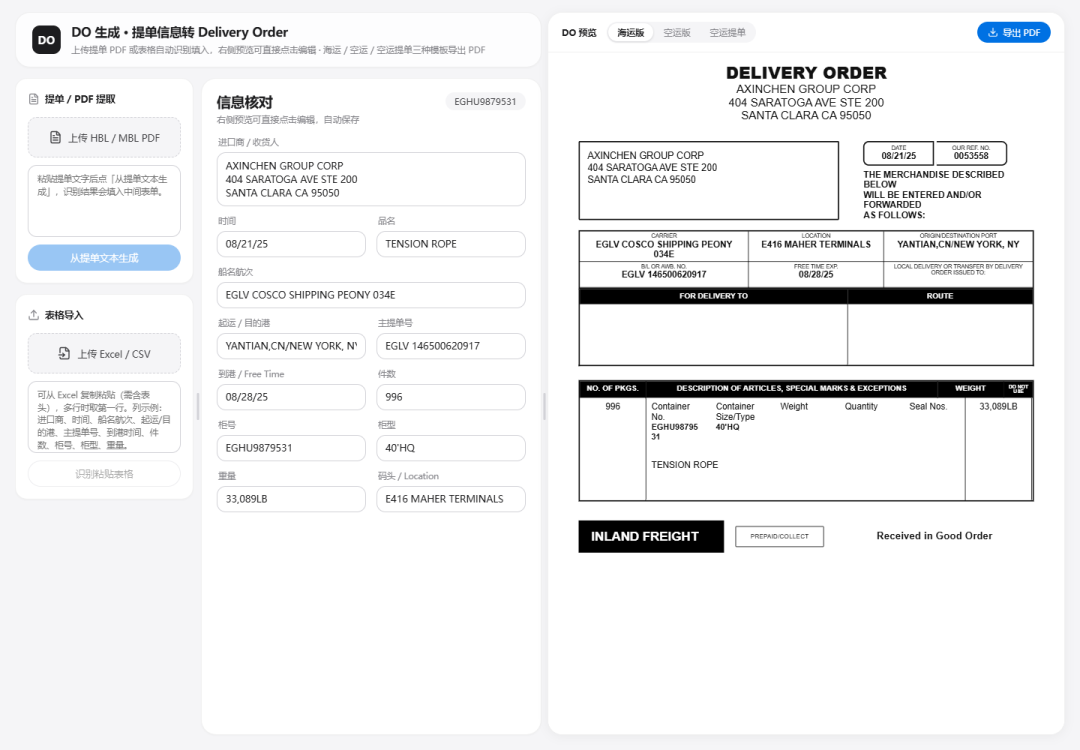Viewport: 1080px width, 750px height.
Task: Select the 海运版 tab
Action: [630, 32]
